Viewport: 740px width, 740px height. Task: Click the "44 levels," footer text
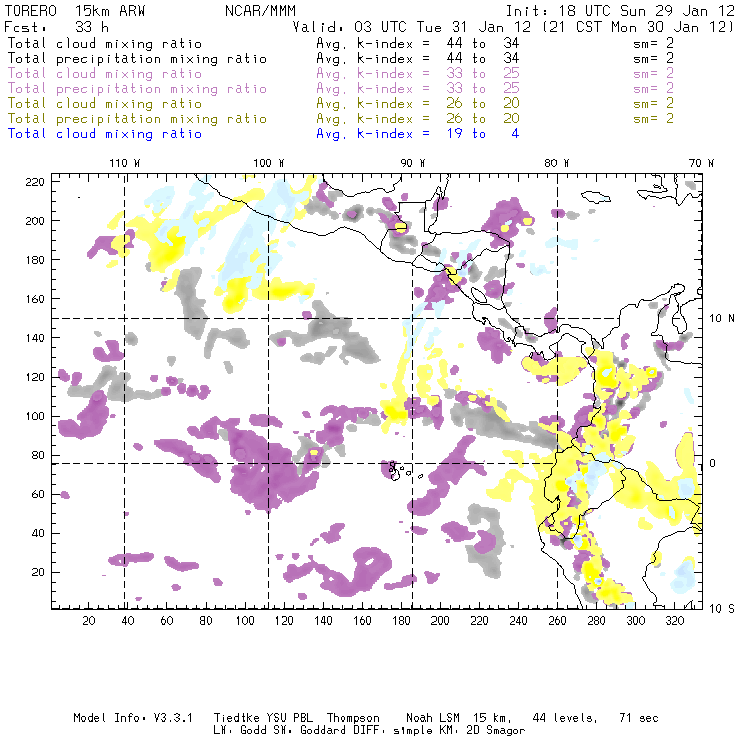point(565,718)
